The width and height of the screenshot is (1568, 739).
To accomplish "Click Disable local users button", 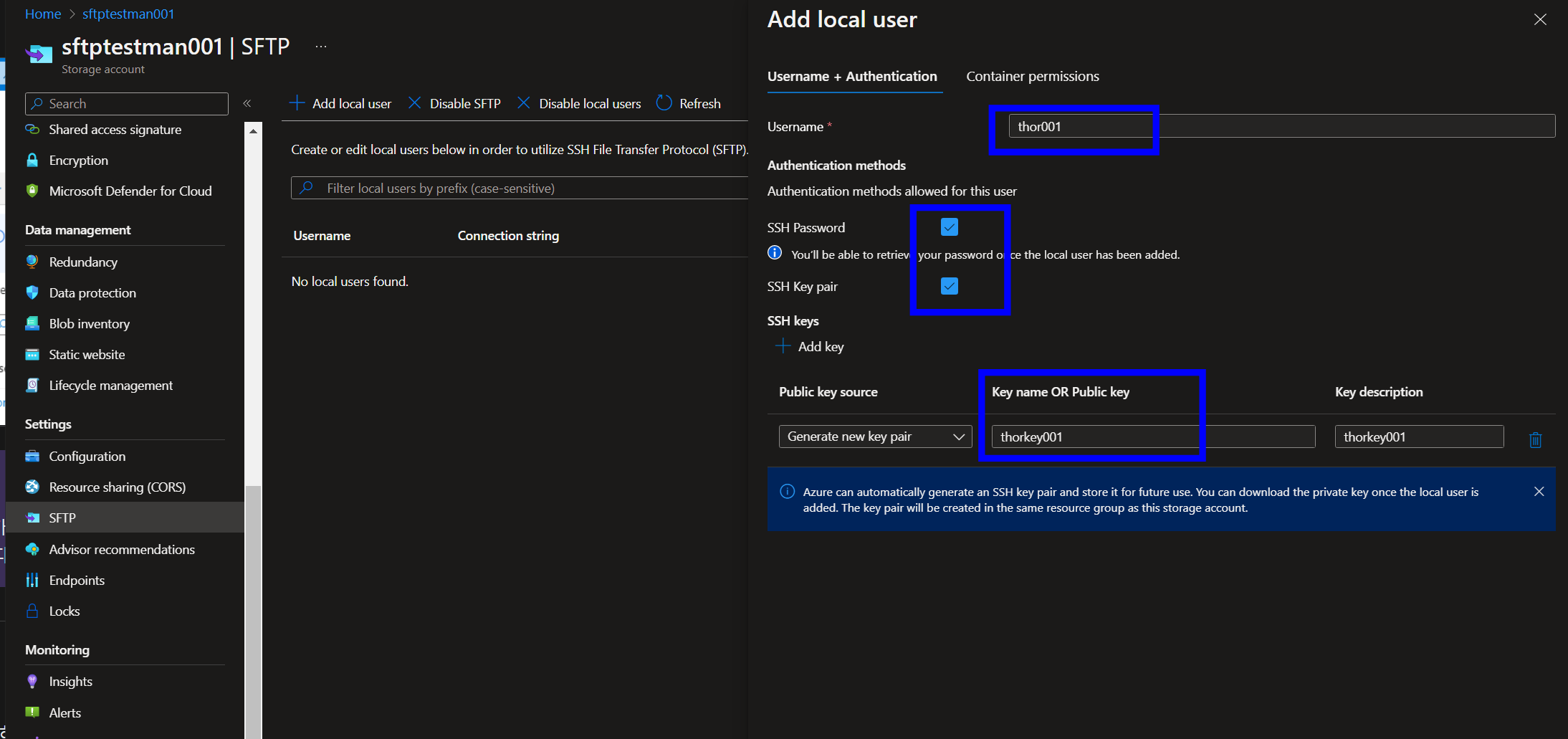I will coord(579,103).
